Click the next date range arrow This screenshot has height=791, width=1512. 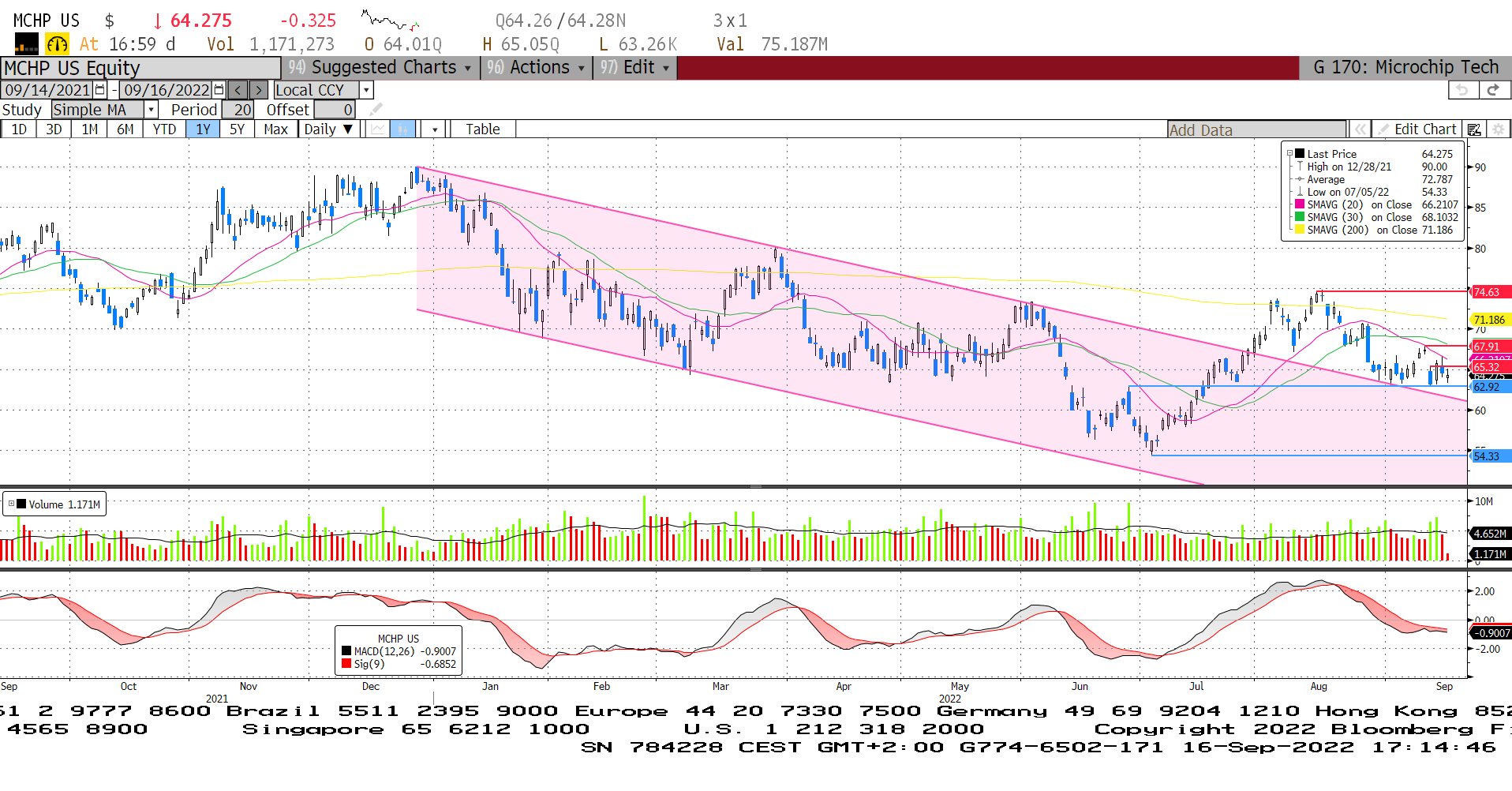pyautogui.click(x=259, y=90)
